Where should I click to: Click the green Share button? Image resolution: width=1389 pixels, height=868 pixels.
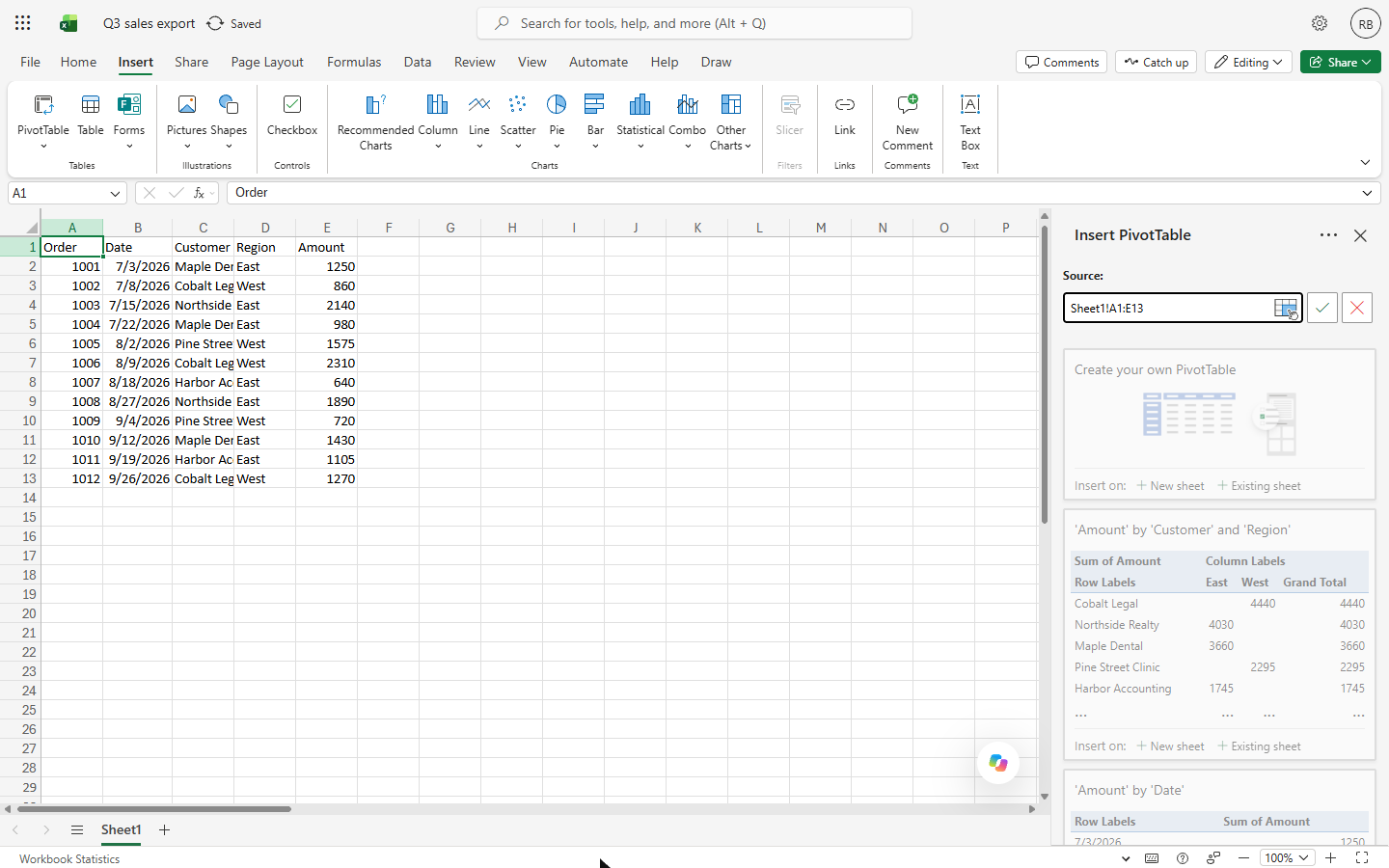1340,62
